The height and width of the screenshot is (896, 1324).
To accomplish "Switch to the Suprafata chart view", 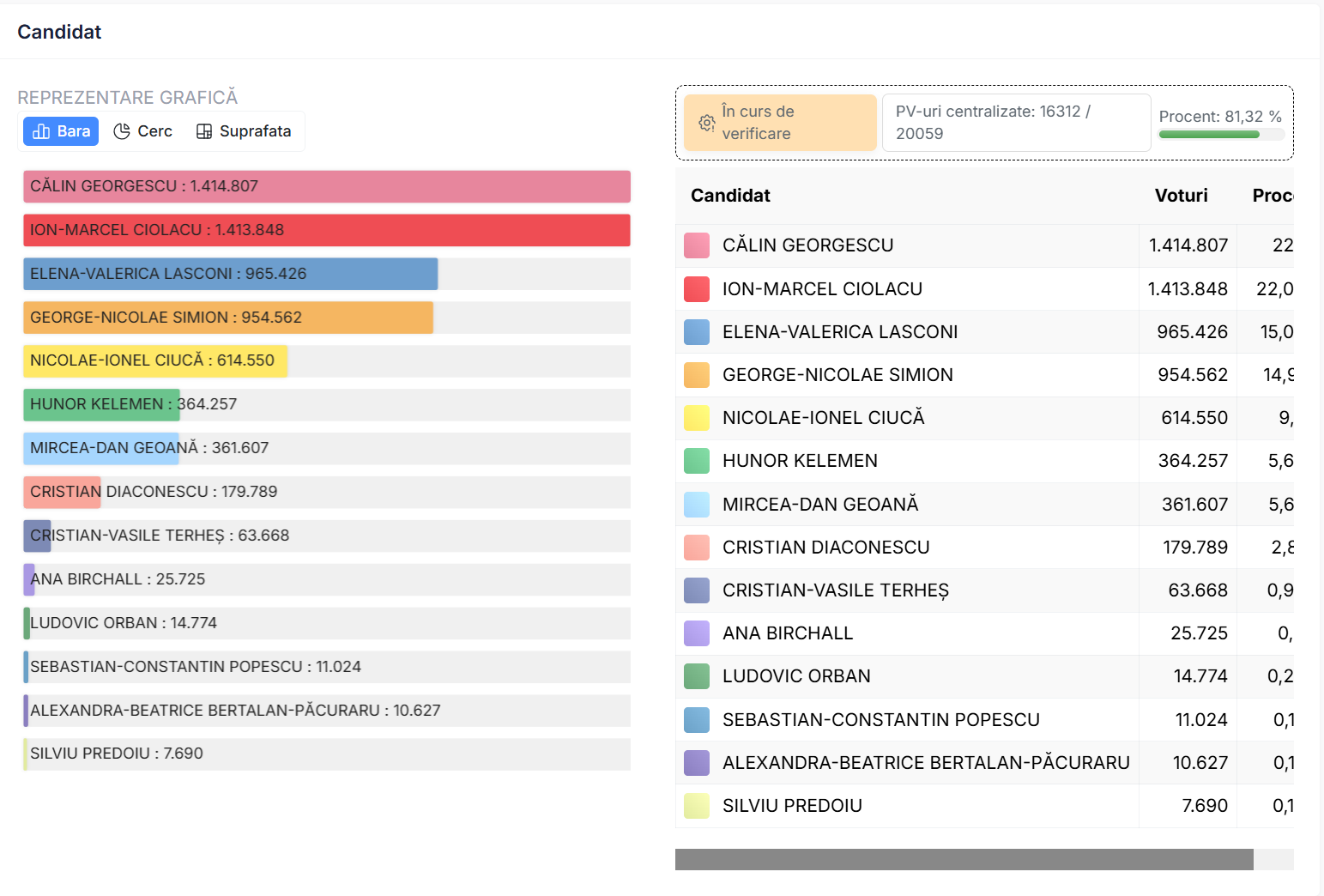I will [244, 131].
